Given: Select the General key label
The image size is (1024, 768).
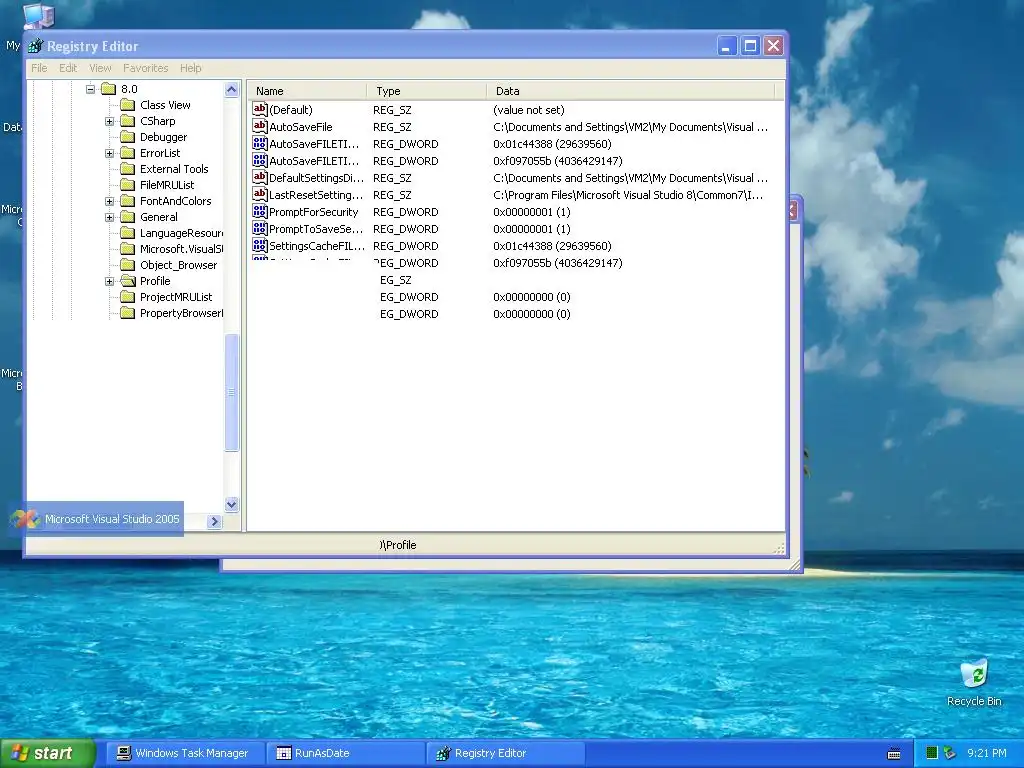Looking at the screenshot, I should click(x=159, y=217).
